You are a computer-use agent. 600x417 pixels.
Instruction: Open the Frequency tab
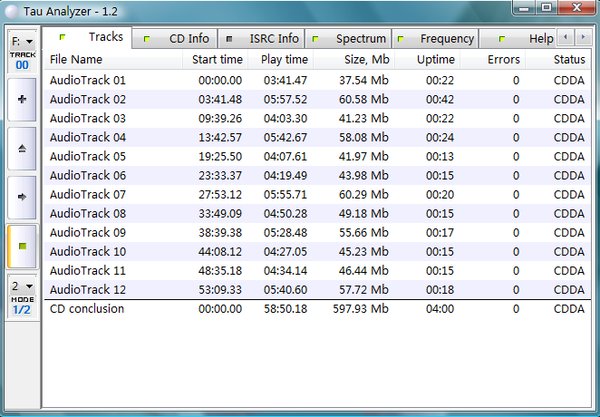[435, 39]
